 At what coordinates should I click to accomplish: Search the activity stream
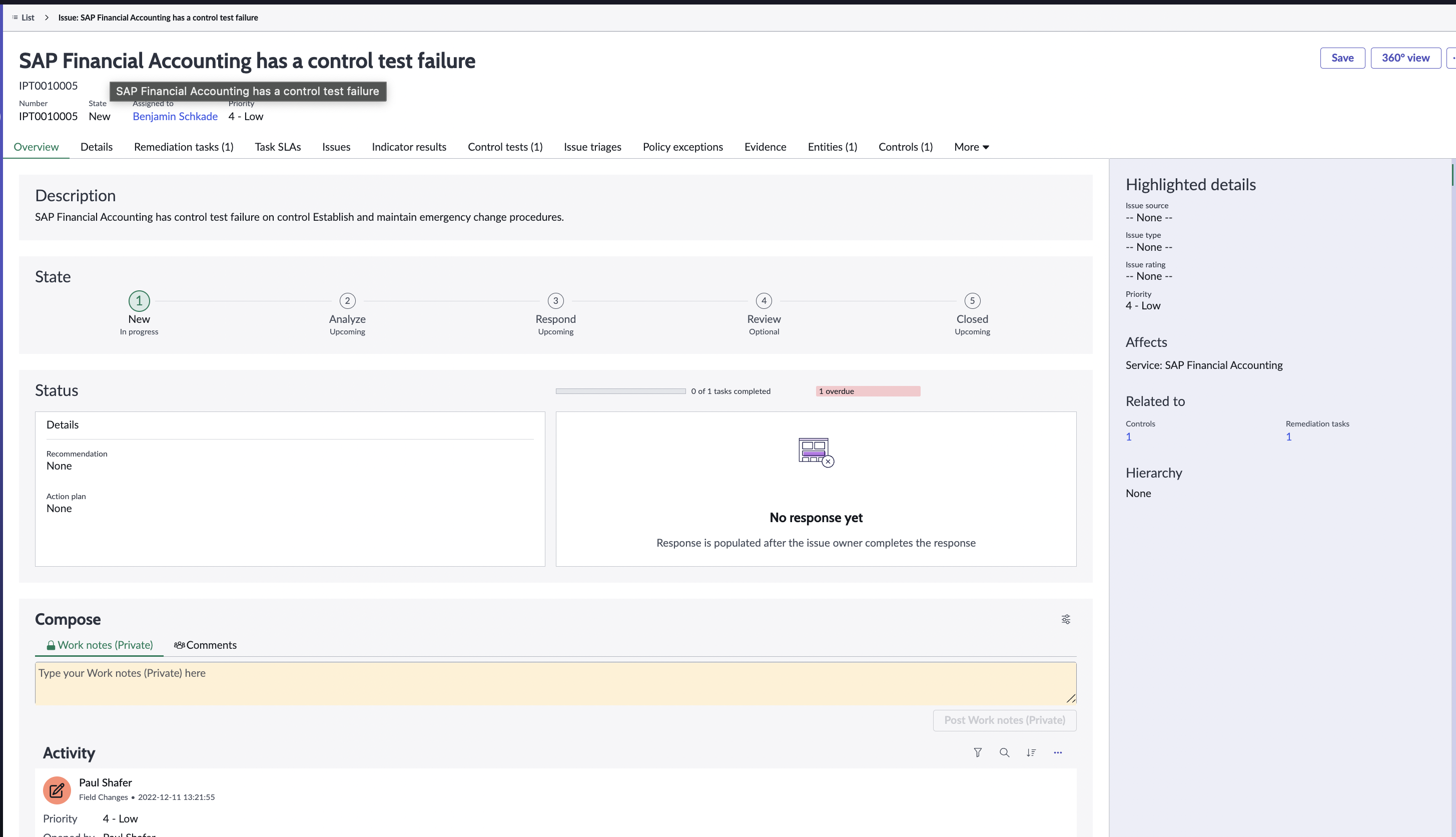point(1004,752)
